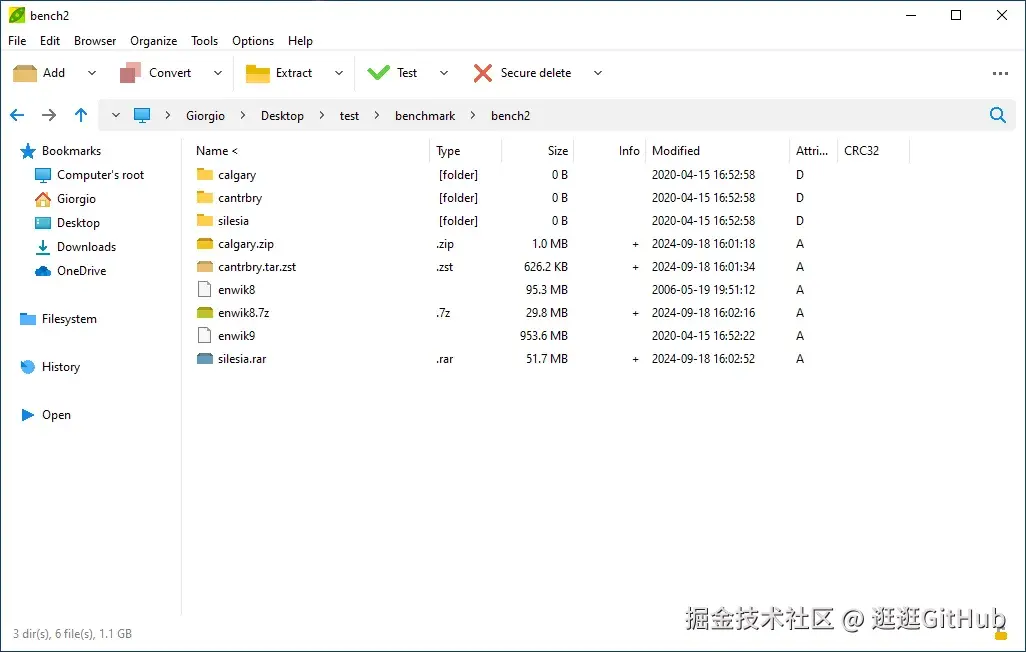This screenshot has height=652, width=1026.
Task: Select the silesia.rar archive
Action: pyautogui.click(x=241, y=358)
